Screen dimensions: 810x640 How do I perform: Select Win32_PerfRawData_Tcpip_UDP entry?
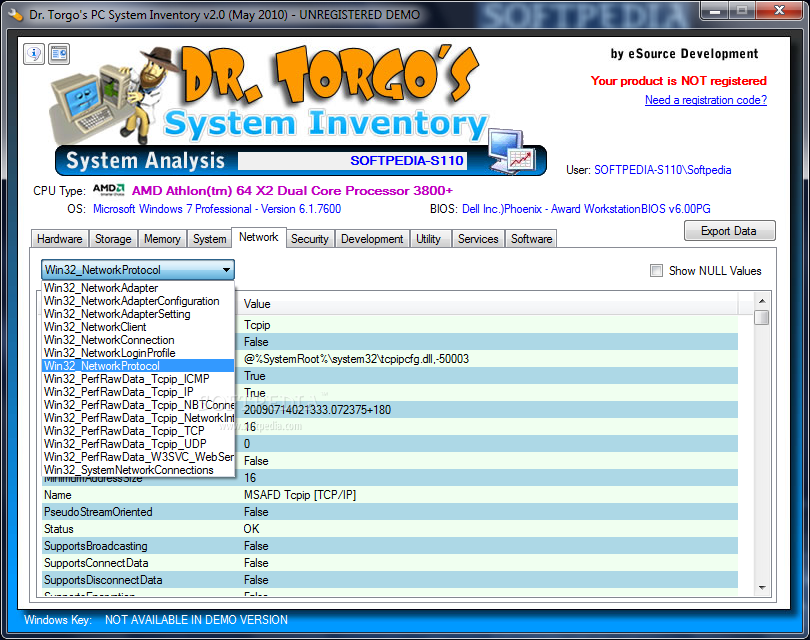tap(137, 444)
